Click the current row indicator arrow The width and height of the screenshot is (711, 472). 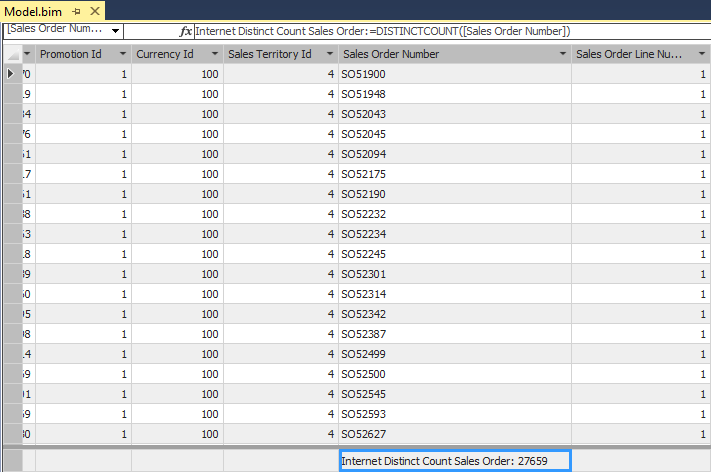pos(11,73)
